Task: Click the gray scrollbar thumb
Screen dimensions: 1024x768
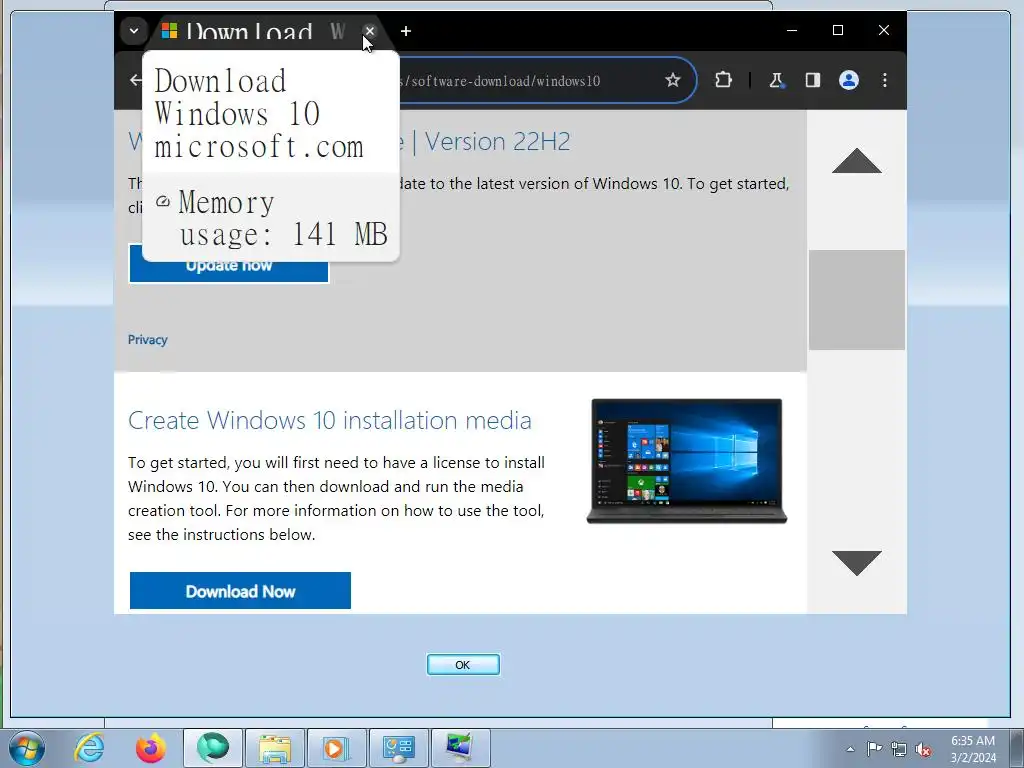Action: [x=857, y=300]
